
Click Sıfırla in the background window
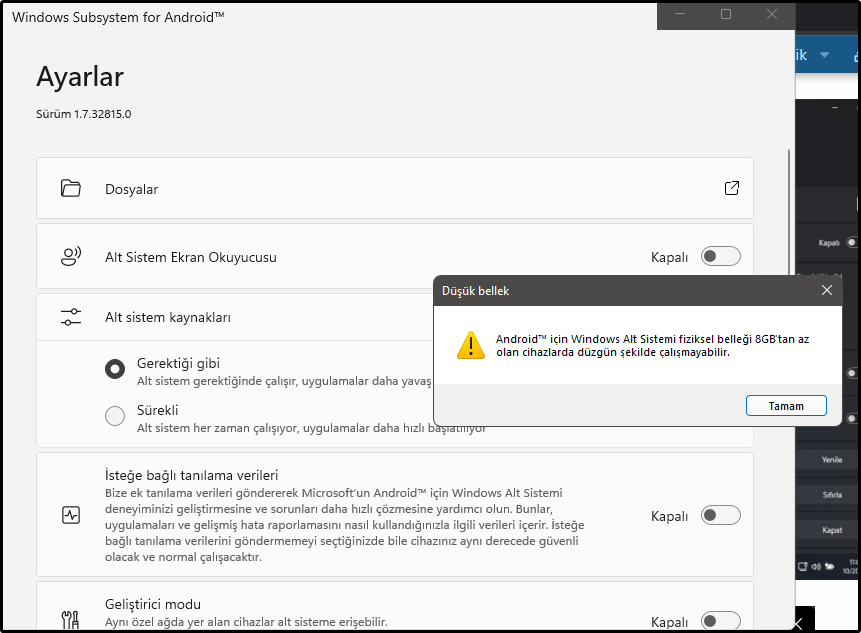tap(832, 495)
